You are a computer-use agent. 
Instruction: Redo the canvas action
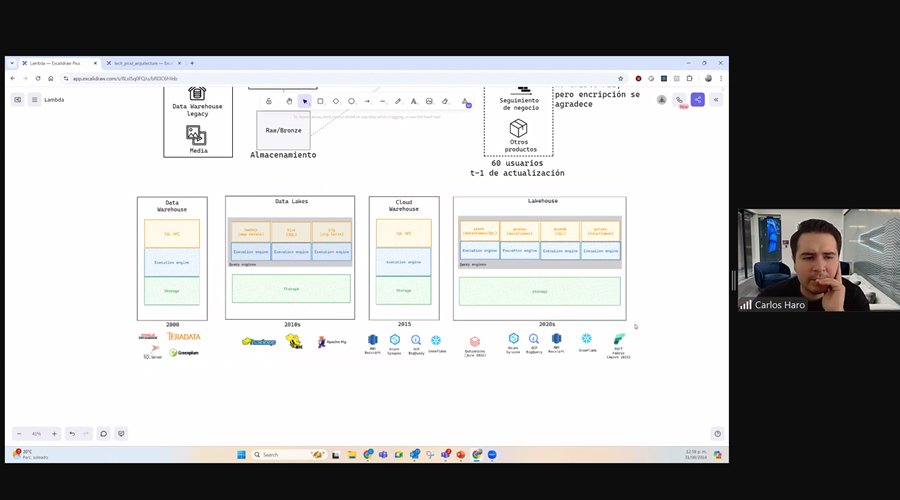pos(86,434)
